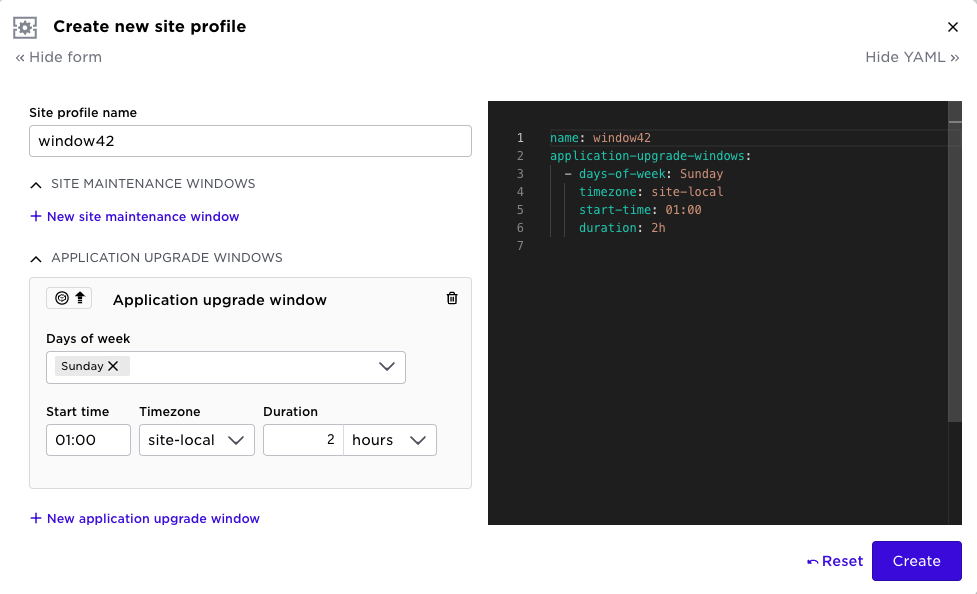Open the plus icon for new site maintenance window
This screenshot has width=977, height=594.
[x=36, y=217]
